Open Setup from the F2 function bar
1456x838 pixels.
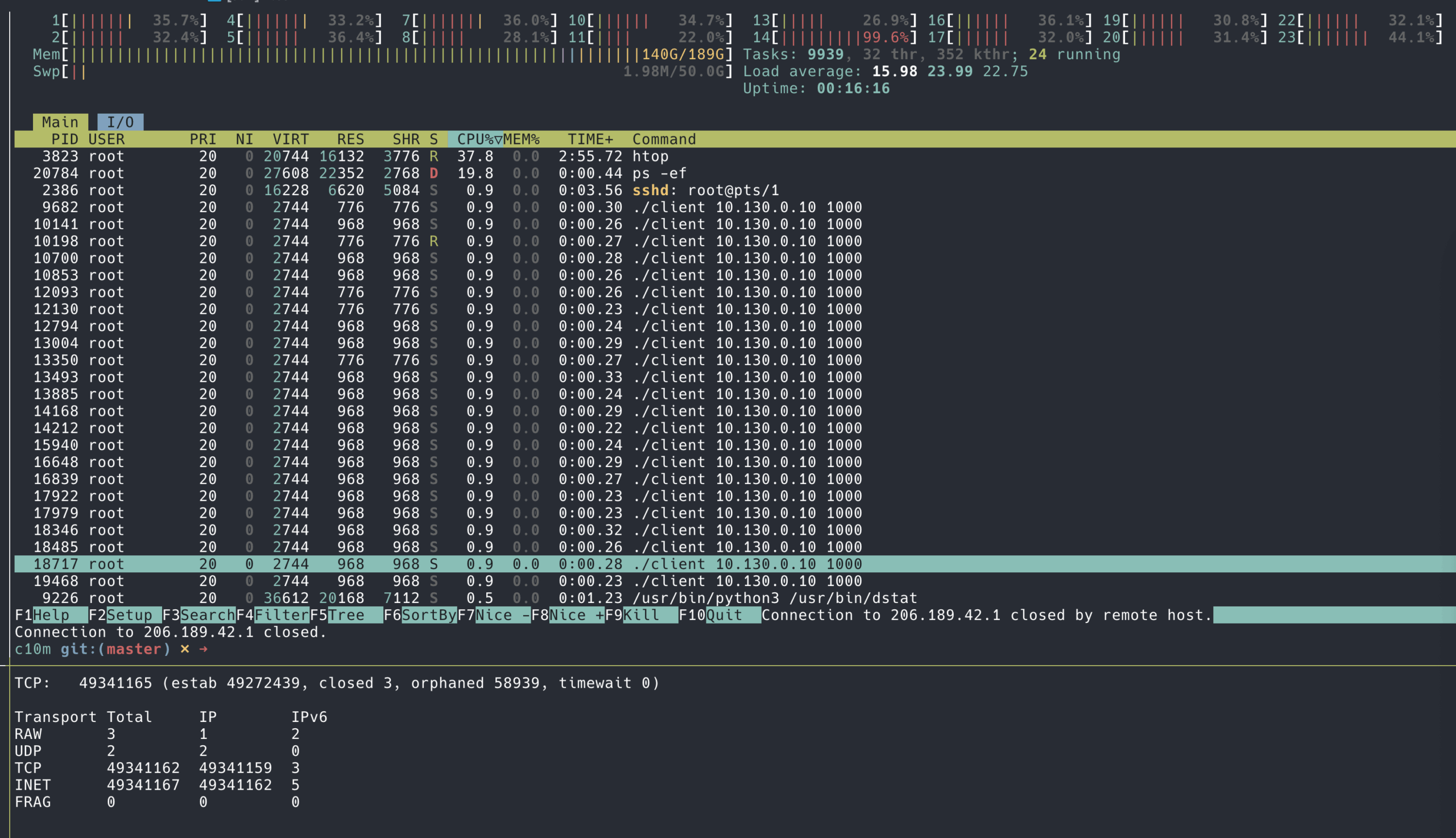tap(125, 615)
